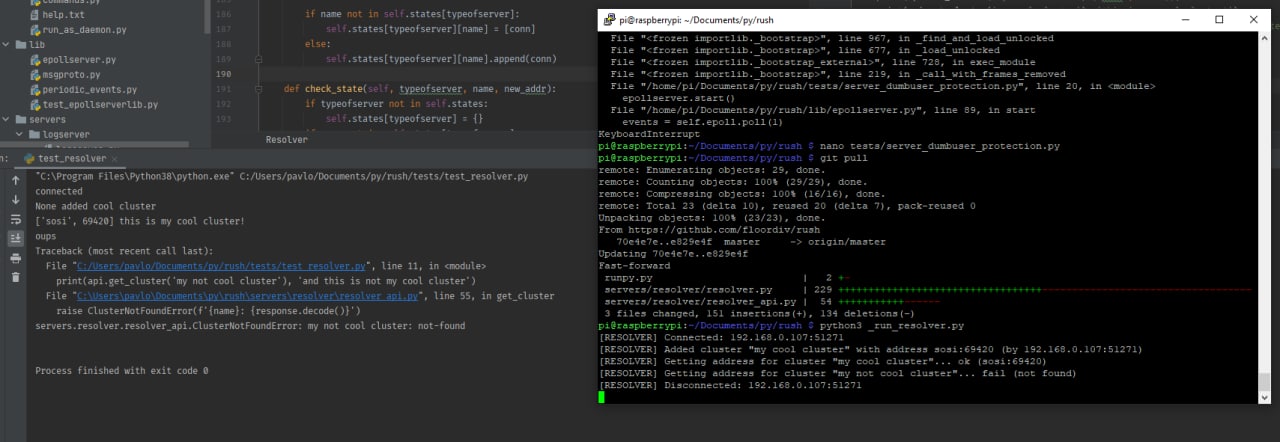
Task: Collapse the lib folder chevron
Action: point(6,45)
